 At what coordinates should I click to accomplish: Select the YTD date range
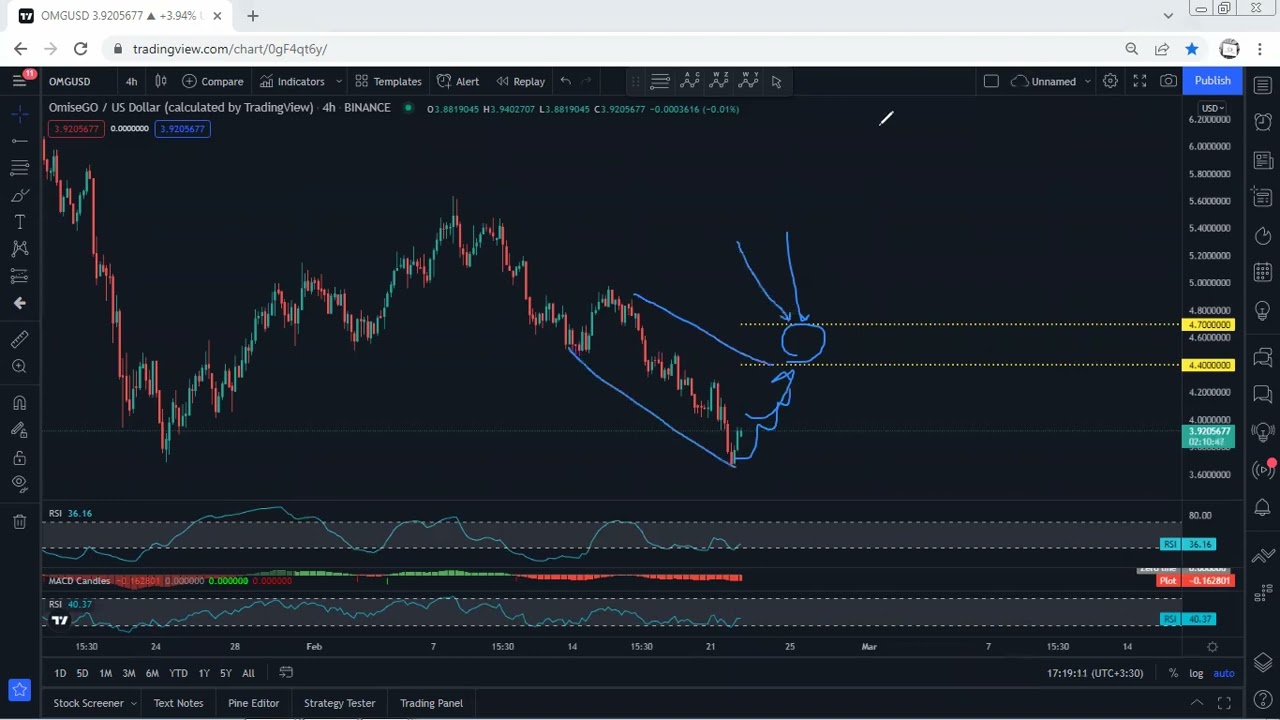(x=178, y=674)
